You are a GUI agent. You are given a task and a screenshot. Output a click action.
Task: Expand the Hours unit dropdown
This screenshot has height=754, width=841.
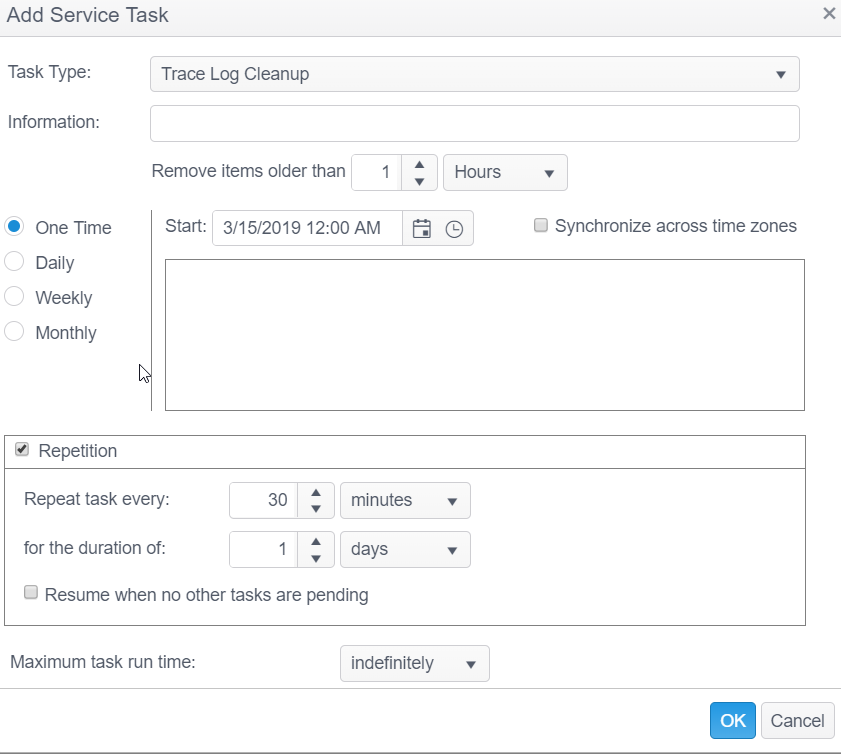(504, 172)
